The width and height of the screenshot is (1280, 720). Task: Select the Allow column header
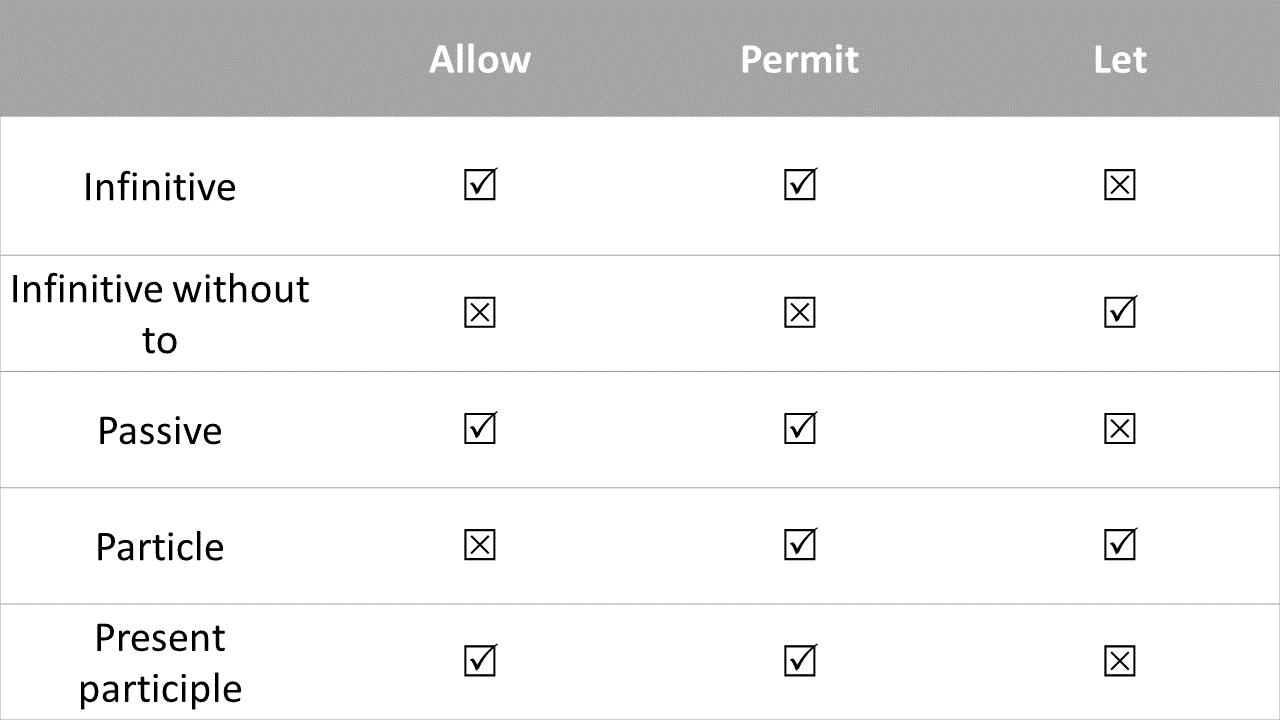pos(480,60)
